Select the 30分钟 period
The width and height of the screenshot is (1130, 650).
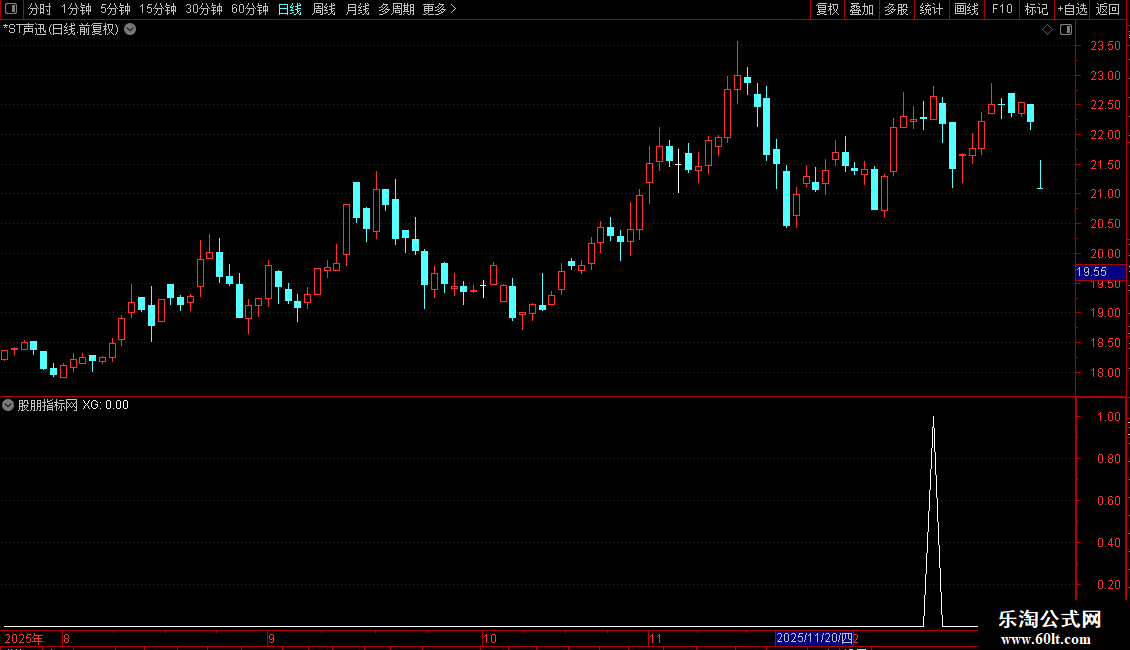coord(204,9)
